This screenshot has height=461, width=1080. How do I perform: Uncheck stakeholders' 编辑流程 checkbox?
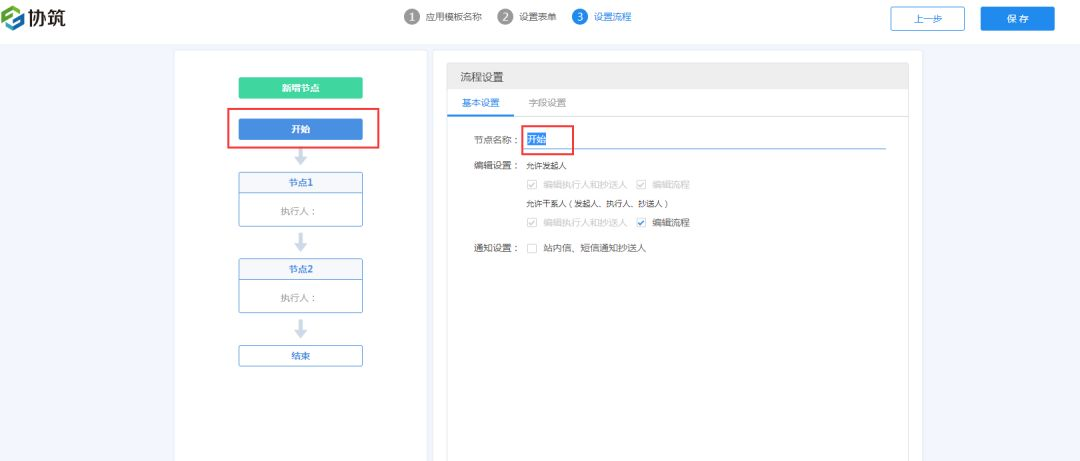coord(642,223)
